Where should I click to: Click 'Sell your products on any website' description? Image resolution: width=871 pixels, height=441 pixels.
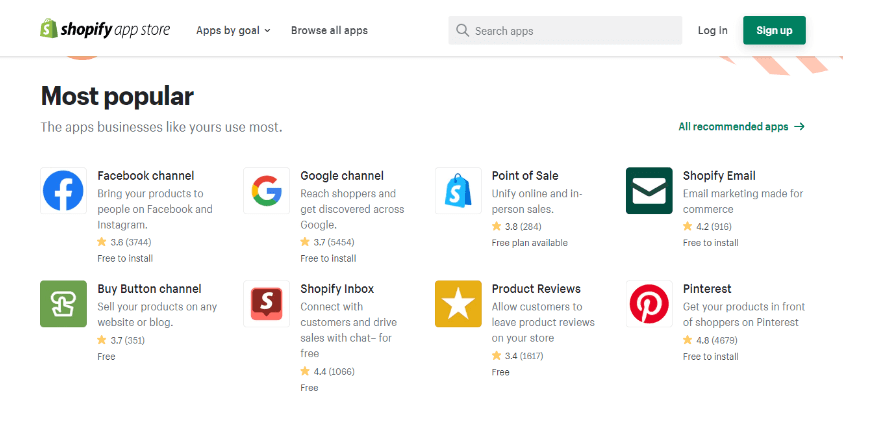tap(157, 314)
